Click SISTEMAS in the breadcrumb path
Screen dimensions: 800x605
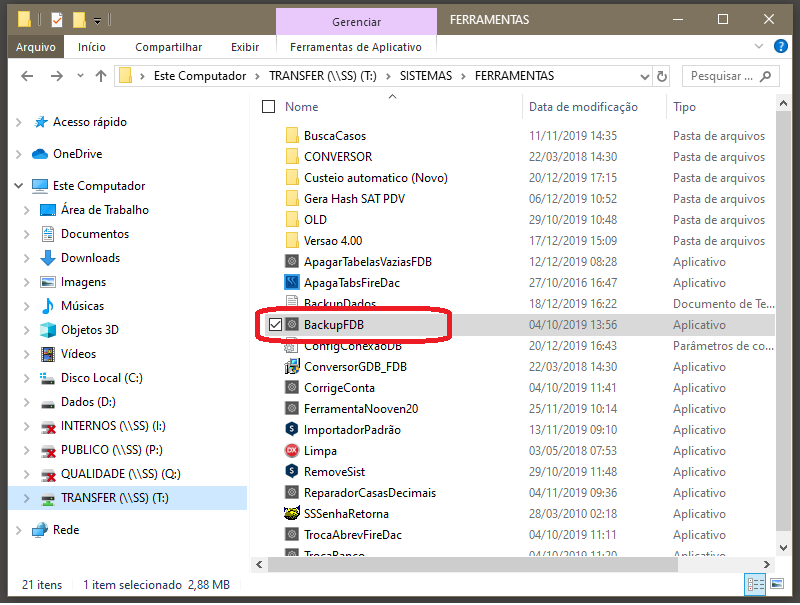[425, 76]
